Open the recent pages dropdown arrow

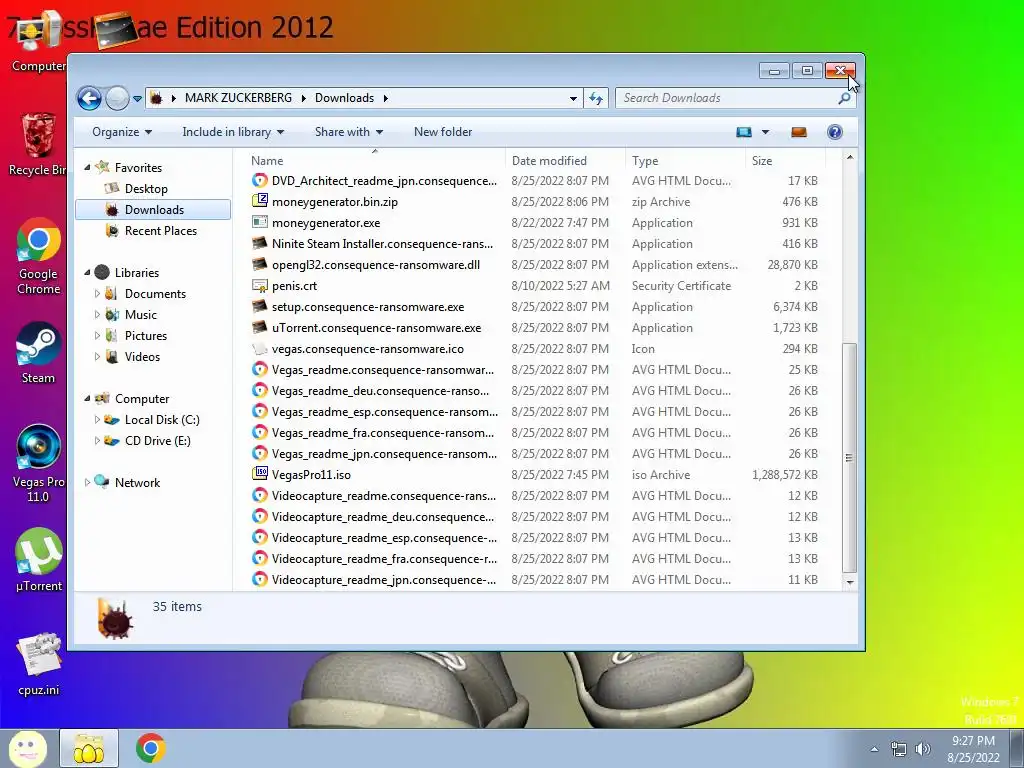click(137, 99)
